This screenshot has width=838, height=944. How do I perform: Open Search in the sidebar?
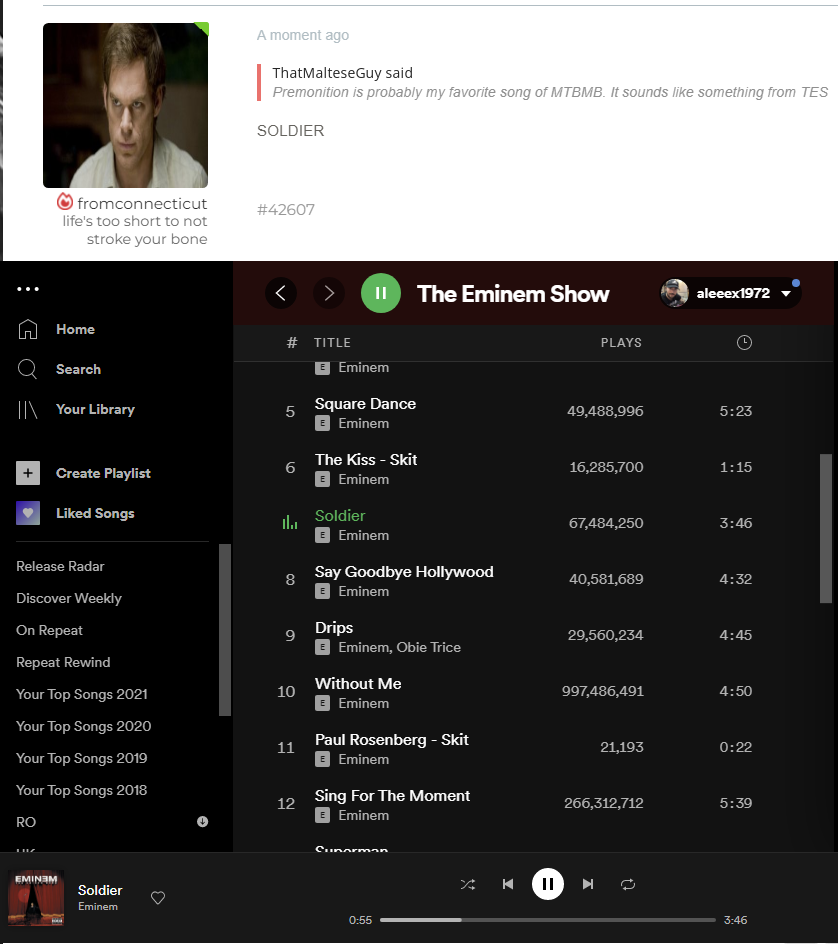click(x=78, y=369)
